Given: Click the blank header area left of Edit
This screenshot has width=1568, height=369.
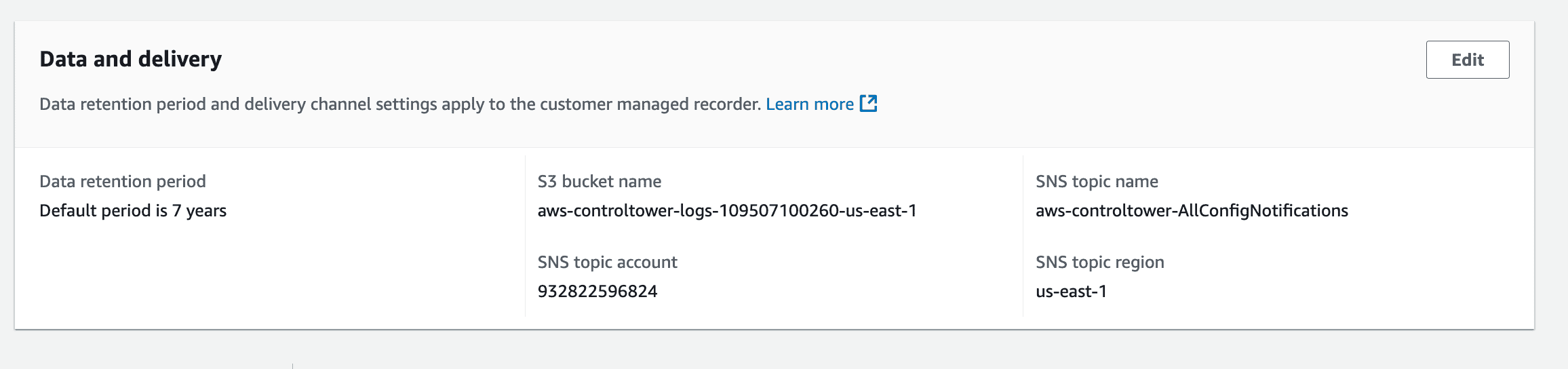Looking at the screenshot, I should [x=1153, y=60].
